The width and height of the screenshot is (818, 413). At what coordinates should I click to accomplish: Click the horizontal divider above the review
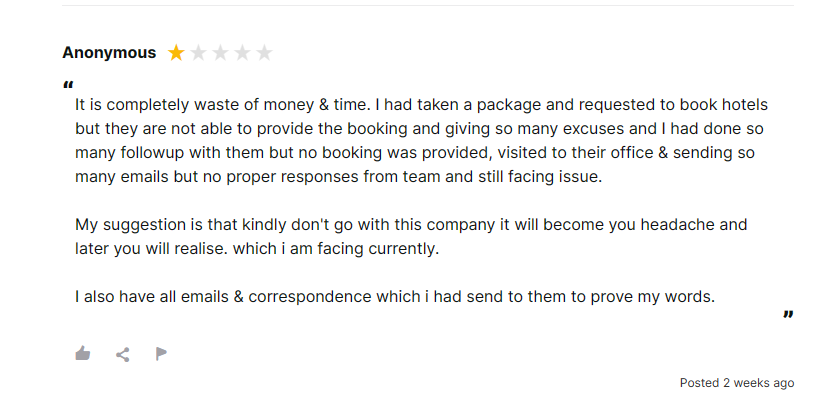pyautogui.click(x=428, y=6)
